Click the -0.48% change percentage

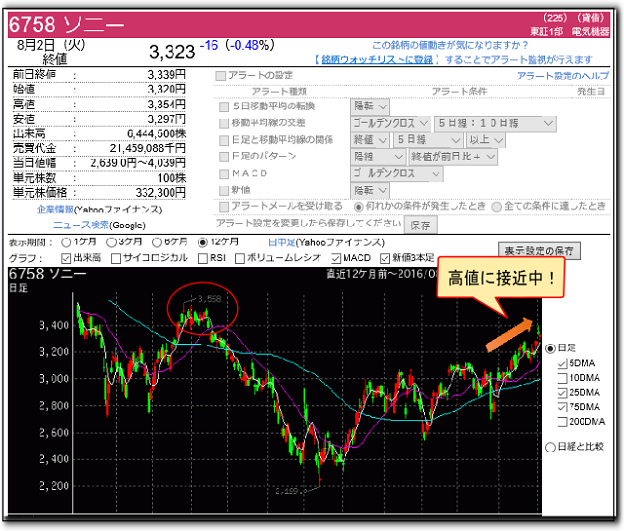point(250,45)
